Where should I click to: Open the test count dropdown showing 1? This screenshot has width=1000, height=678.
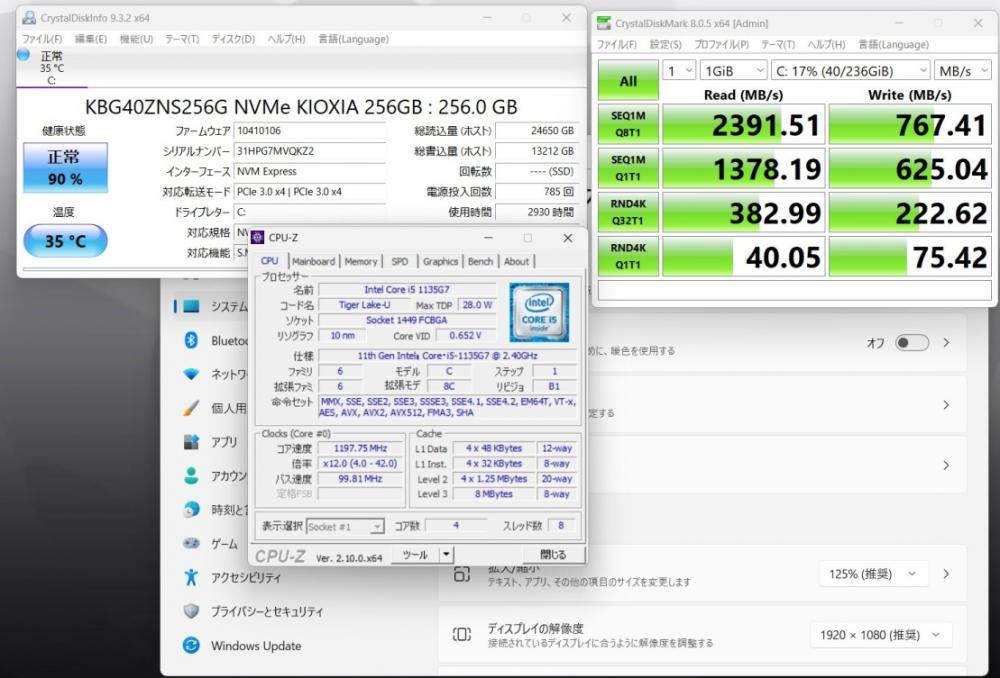[x=679, y=71]
